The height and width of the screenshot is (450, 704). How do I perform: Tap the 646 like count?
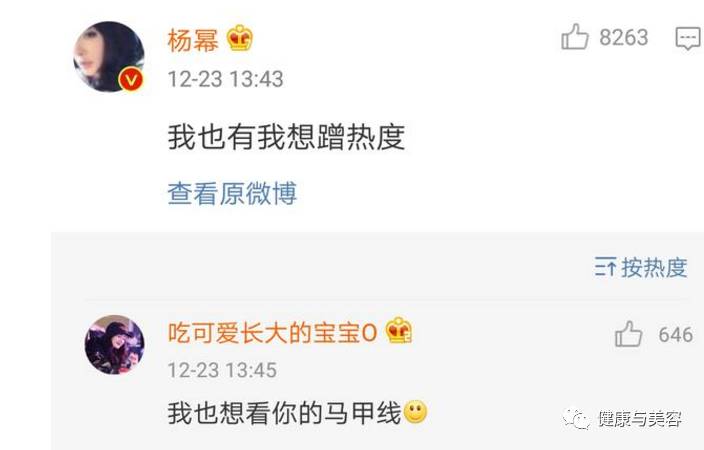click(676, 335)
